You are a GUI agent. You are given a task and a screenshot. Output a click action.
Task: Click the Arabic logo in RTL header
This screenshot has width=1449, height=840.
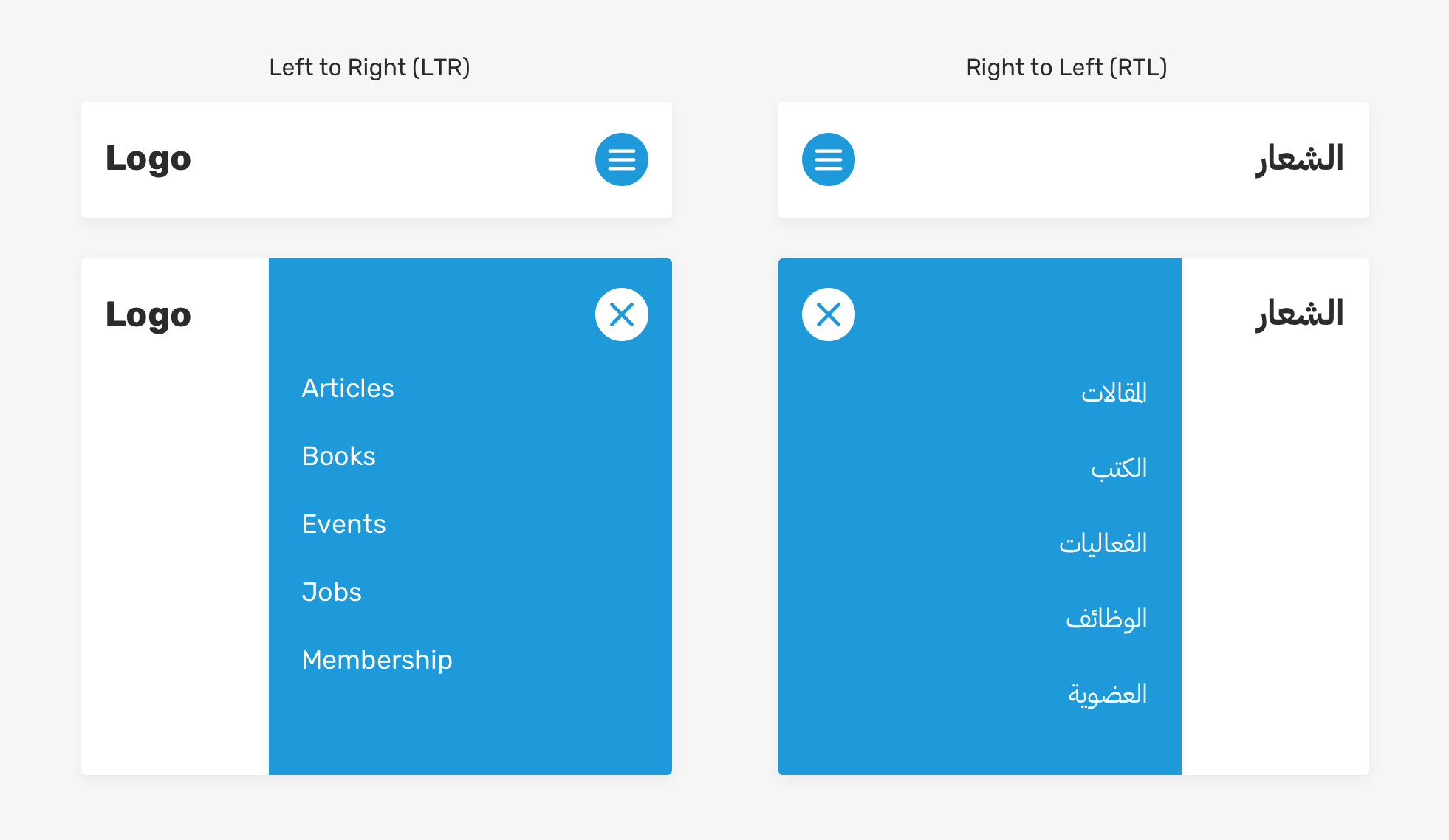[x=1299, y=159]
